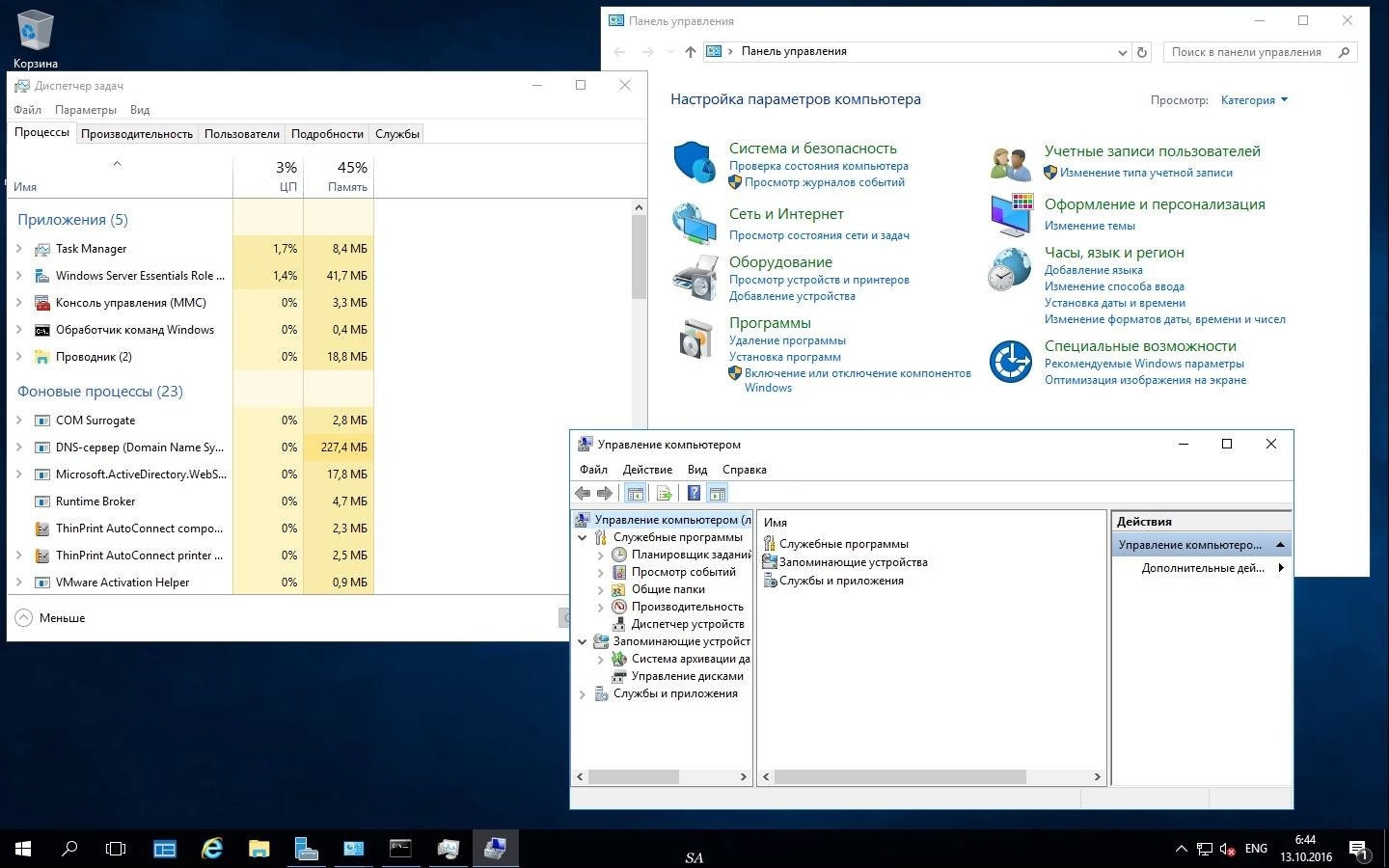Image resolution: width=1389 pixels, height=868 pixels.
Task: Switch to the Подробности tab
Action: [x=327, y=134]
